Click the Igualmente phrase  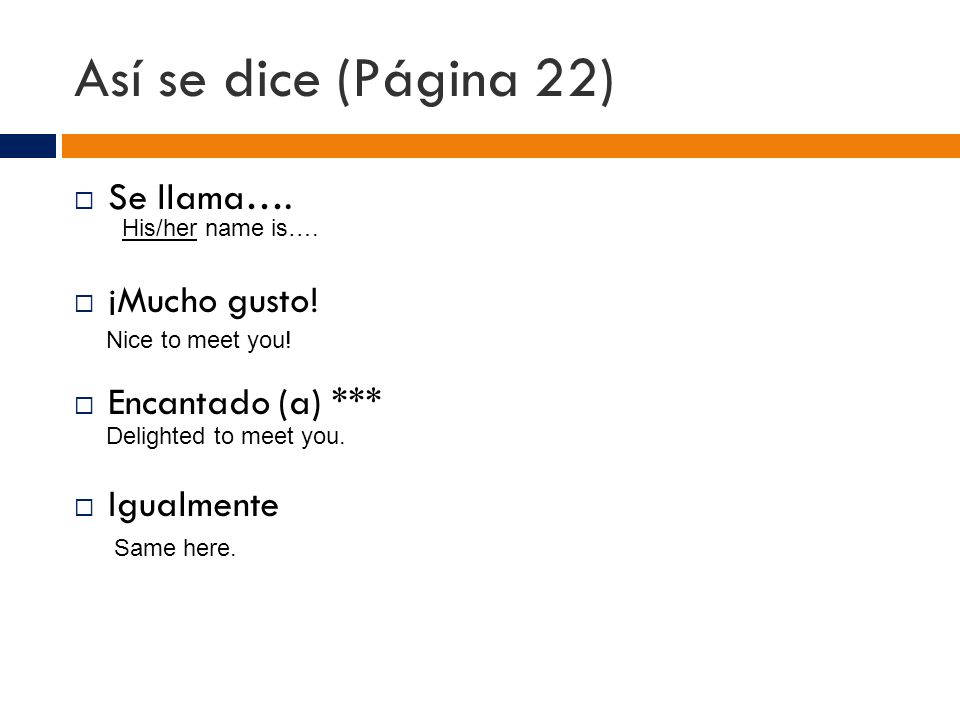[193, 506]
